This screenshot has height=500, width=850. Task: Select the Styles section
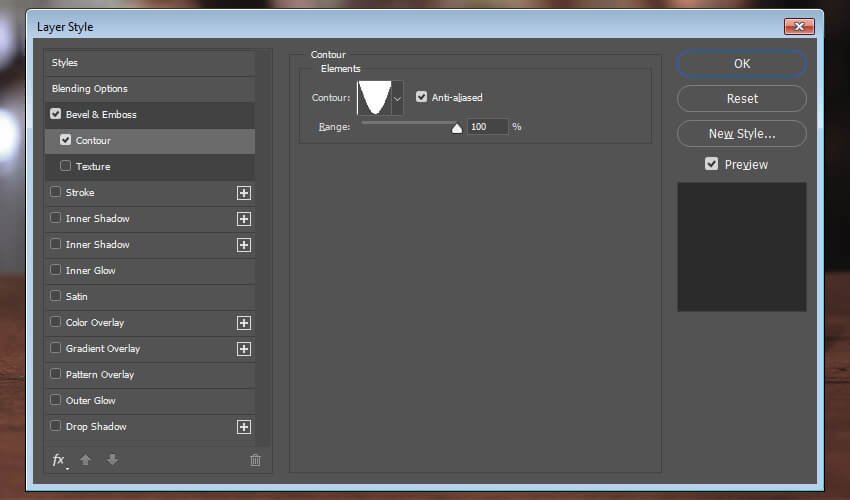(x=150, y=63)
